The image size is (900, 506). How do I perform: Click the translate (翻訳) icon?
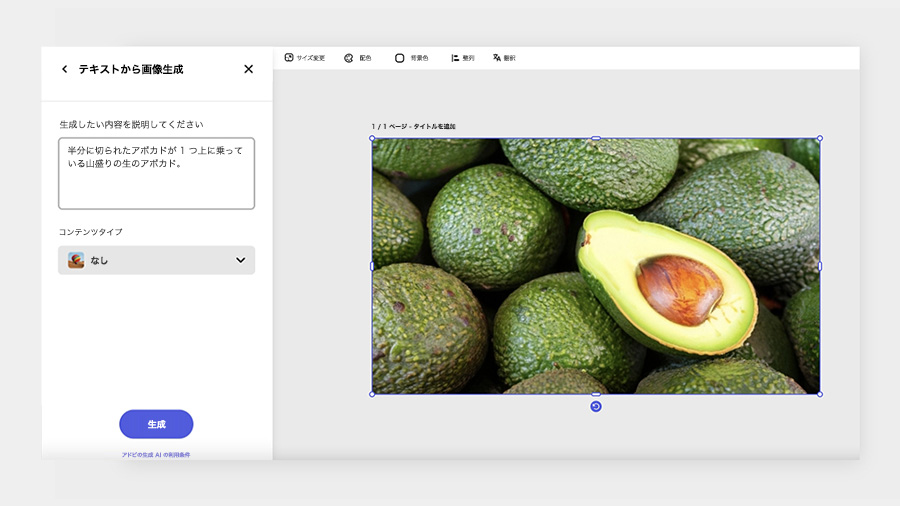pos(496,57)
